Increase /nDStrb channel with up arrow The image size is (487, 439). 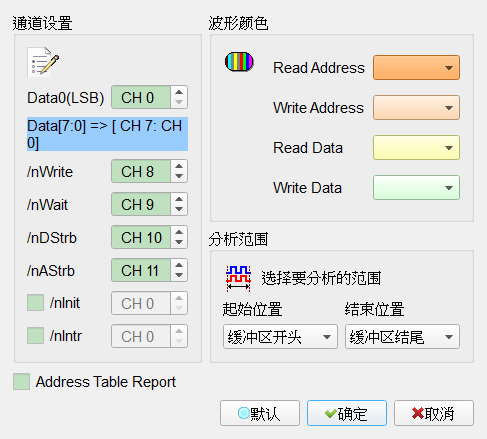(179, 232)
